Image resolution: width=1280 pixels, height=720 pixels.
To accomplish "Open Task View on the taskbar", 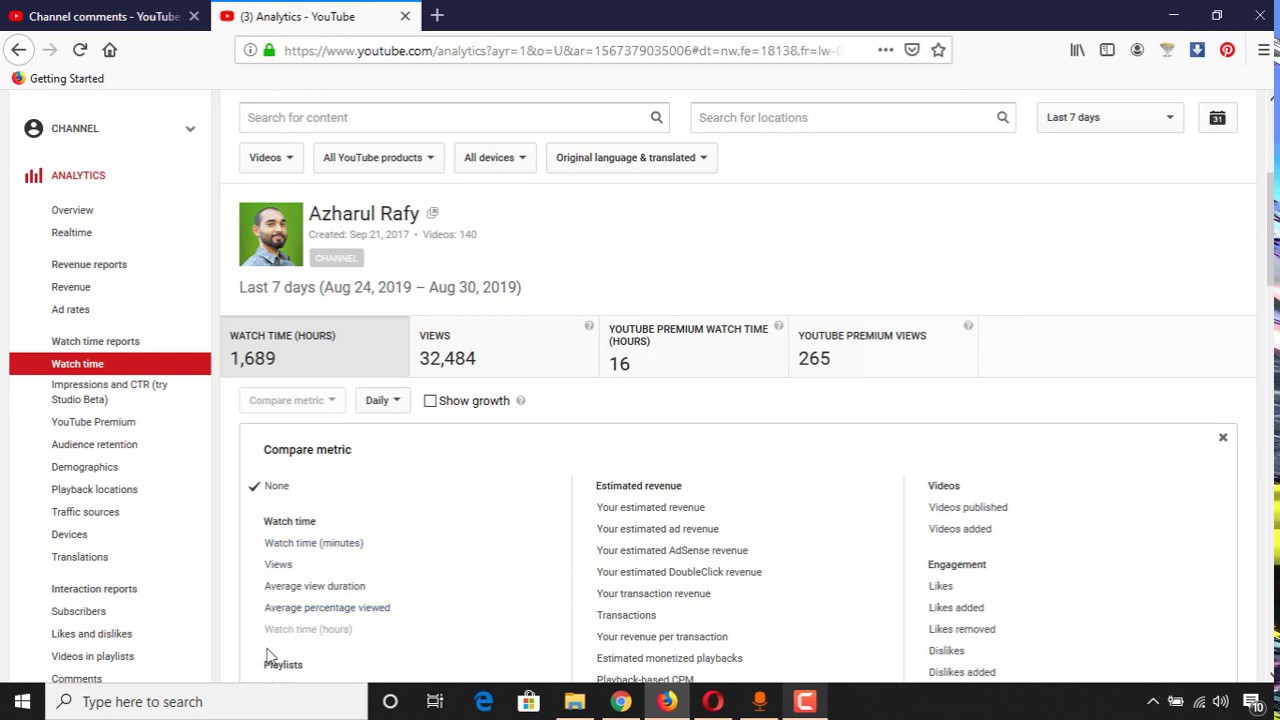I will [x=435, y=701].
